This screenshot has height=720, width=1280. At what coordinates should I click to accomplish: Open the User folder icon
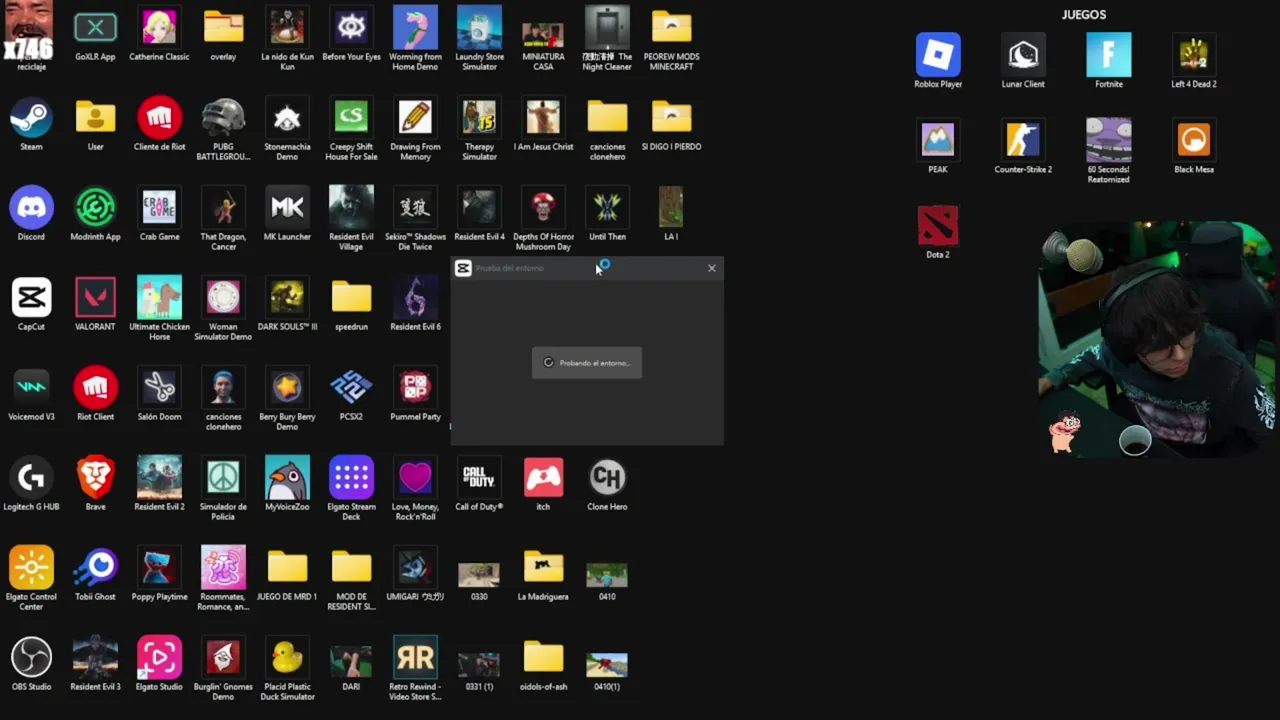tap(95, 118)
